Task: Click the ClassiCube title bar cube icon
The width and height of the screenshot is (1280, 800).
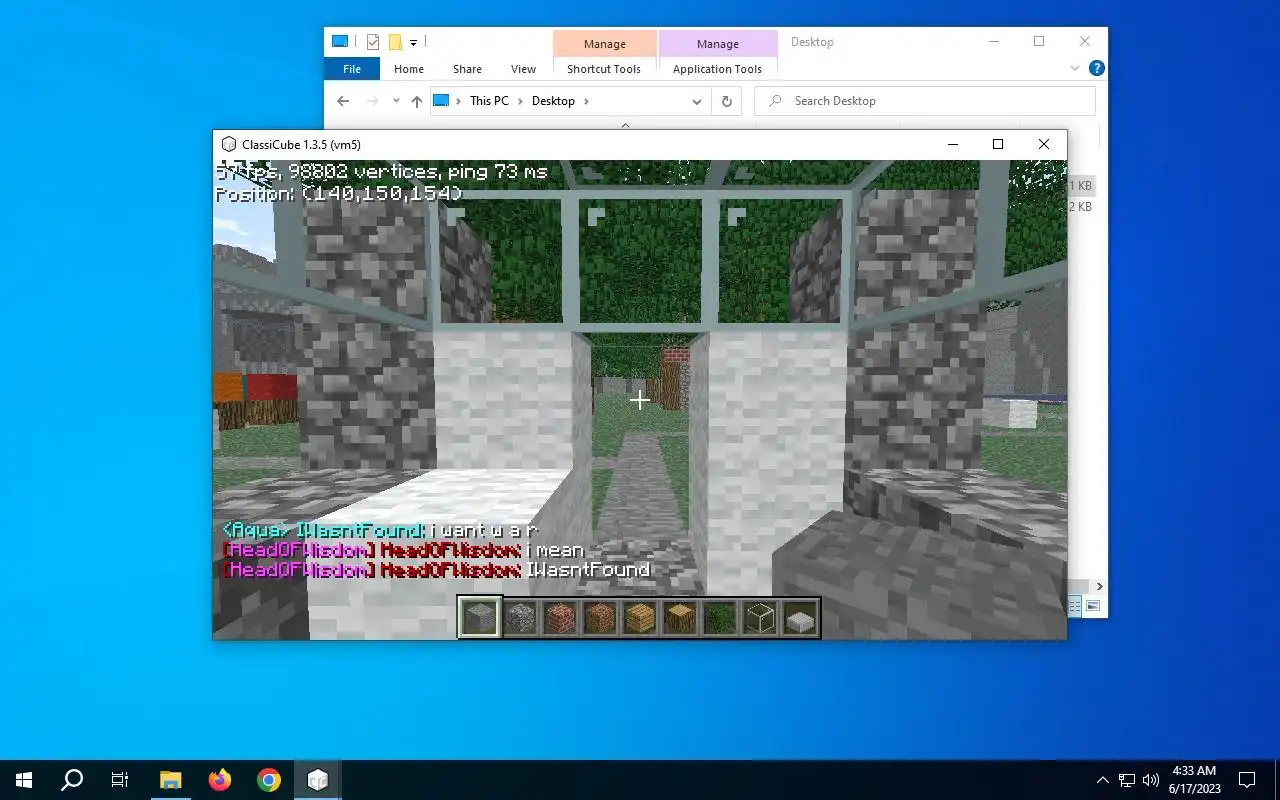Action: (x=229, y=144)
